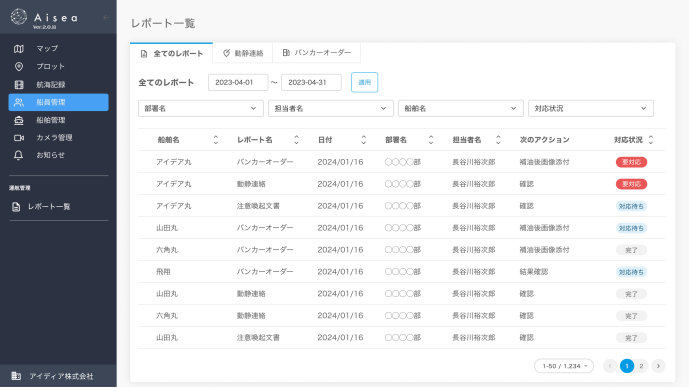Click the crew people icon beside 船員管理
The image size is (689, 391).
pyautogui.click(x=18, y=102)
